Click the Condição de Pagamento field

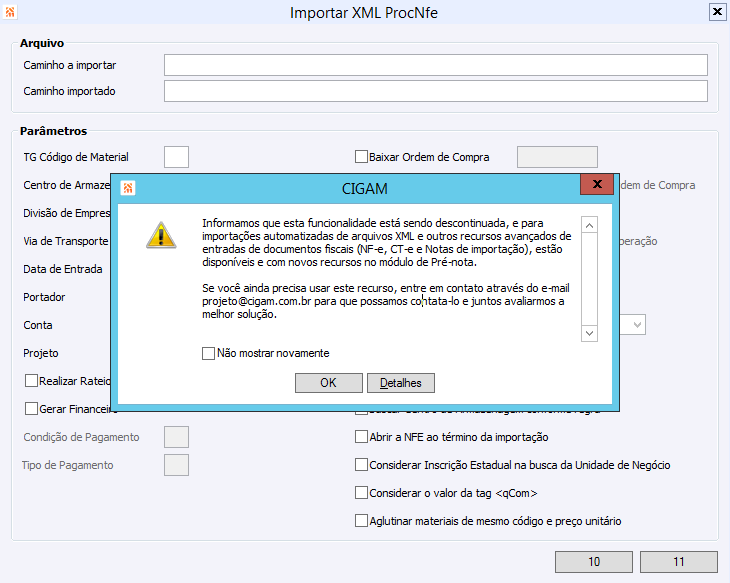[x=176, y=437]
